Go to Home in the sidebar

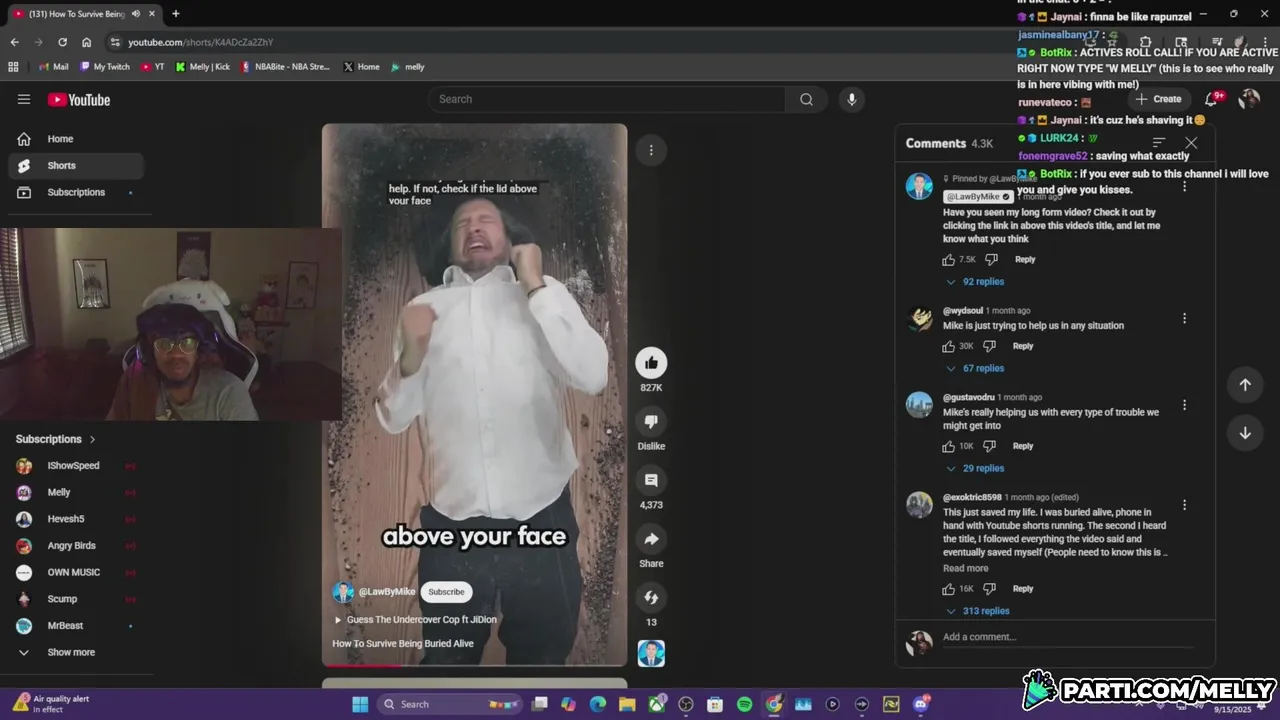(x=76, y=139)
